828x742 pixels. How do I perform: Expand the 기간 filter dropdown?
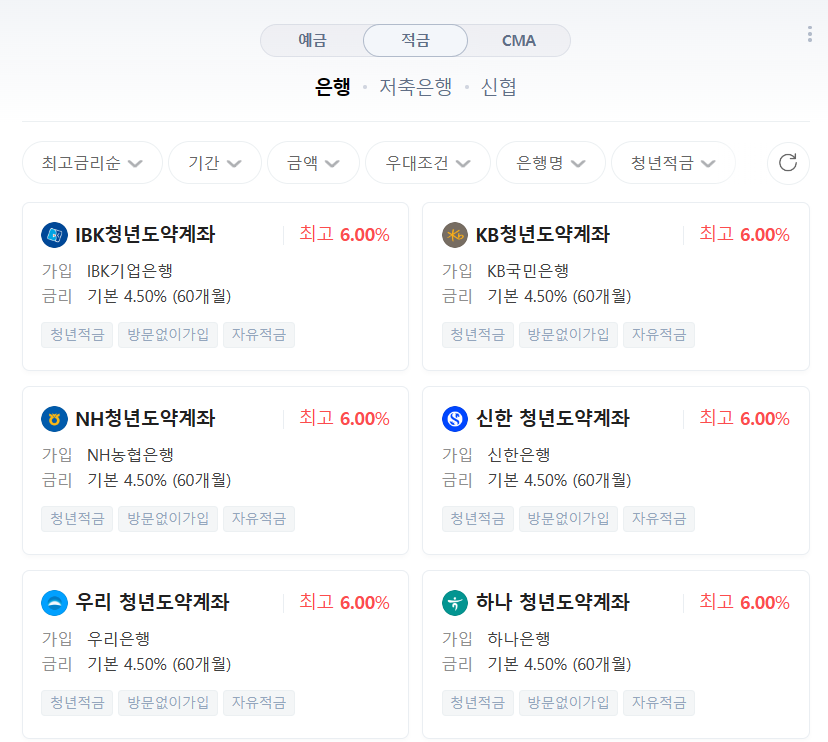coord(214,163)
